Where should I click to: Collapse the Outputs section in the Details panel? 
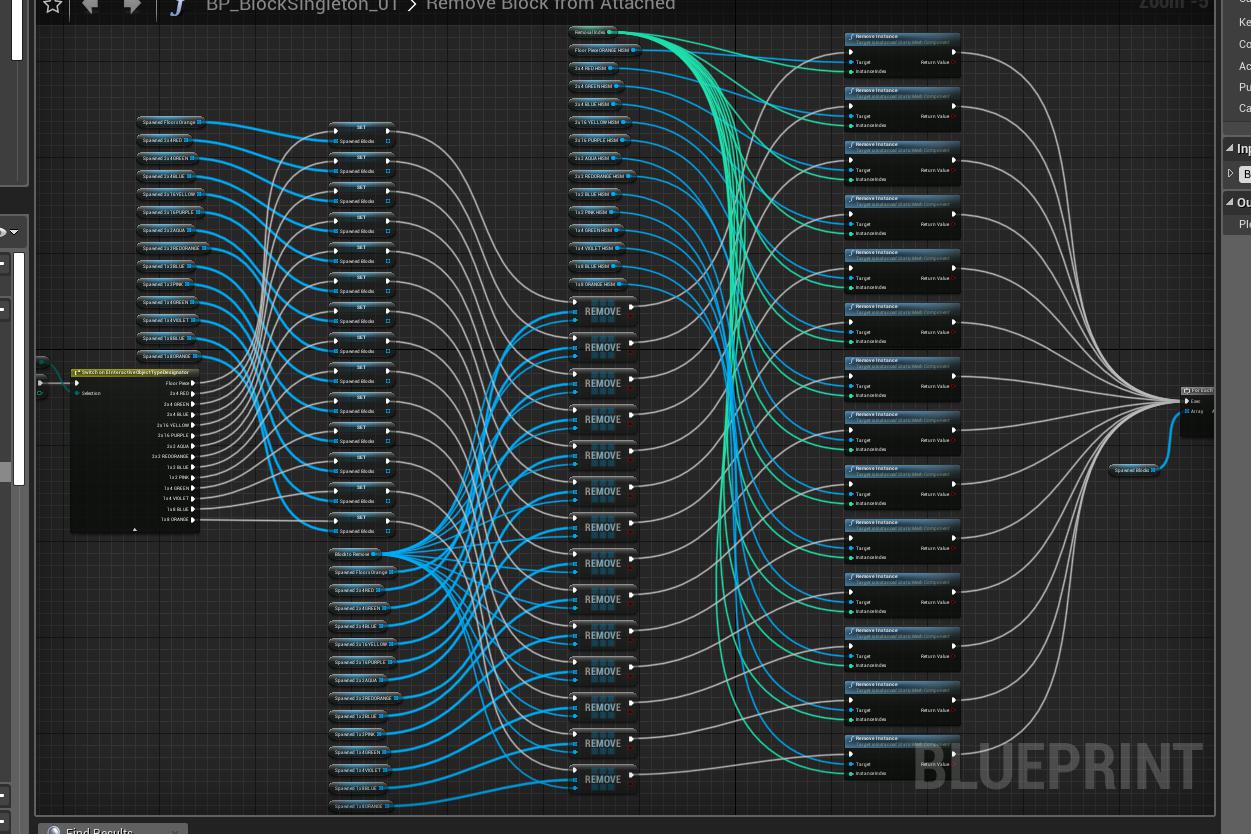point(1232,202)
